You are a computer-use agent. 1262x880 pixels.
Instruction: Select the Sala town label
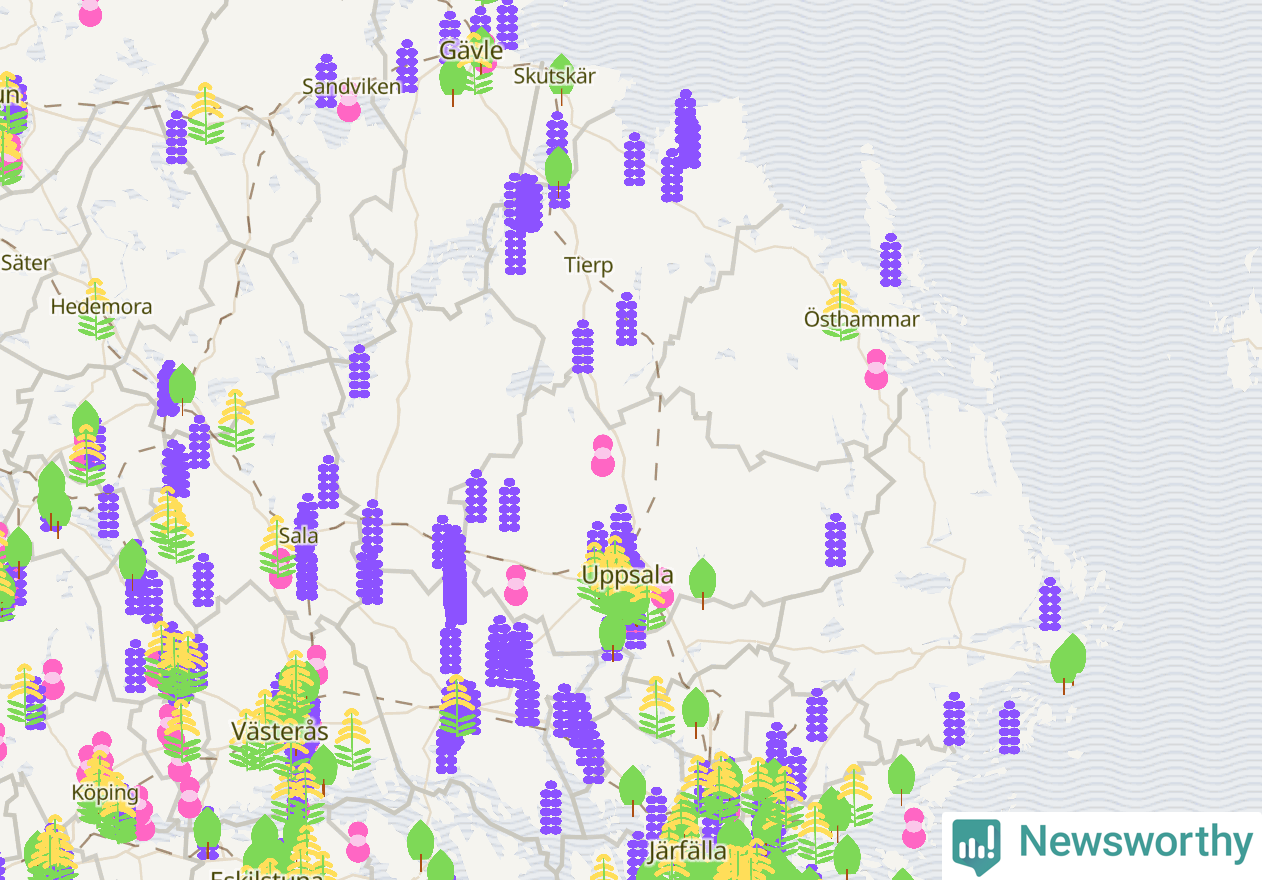coord(299,535)
